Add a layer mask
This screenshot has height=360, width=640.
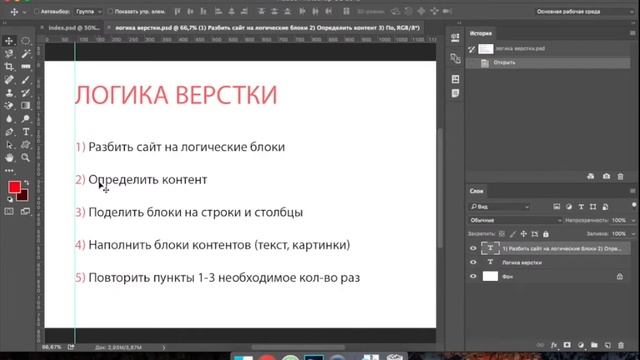(x=567, y=345)
